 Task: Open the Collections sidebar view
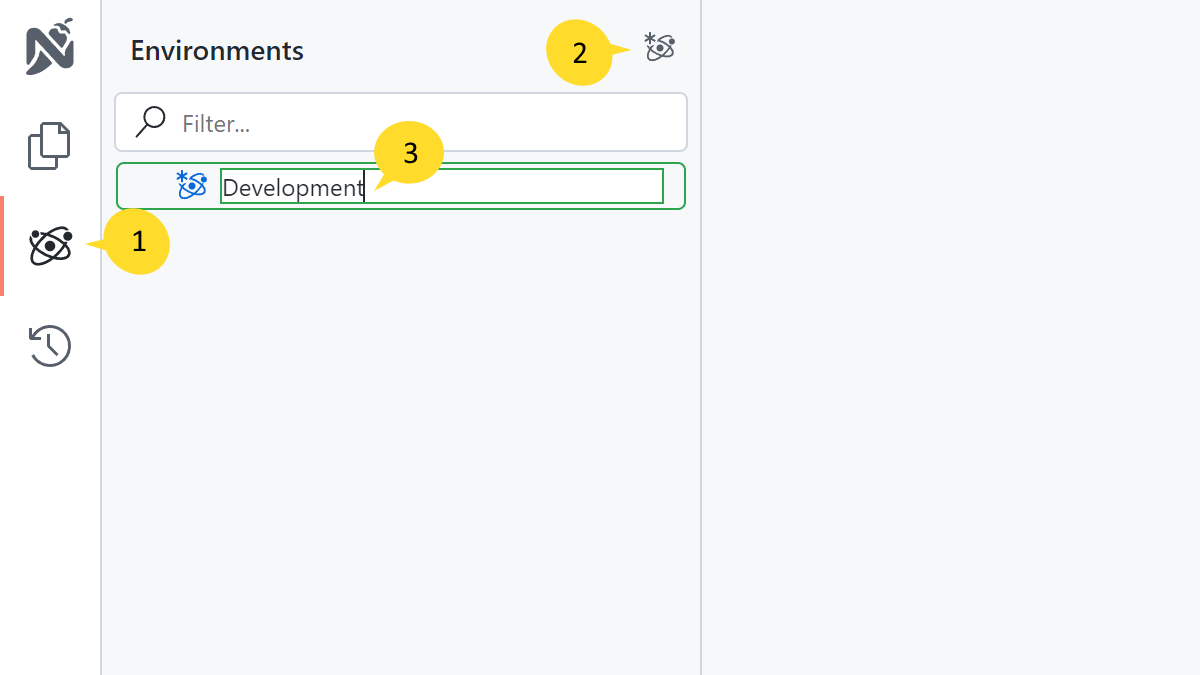[x=50, y=146]
